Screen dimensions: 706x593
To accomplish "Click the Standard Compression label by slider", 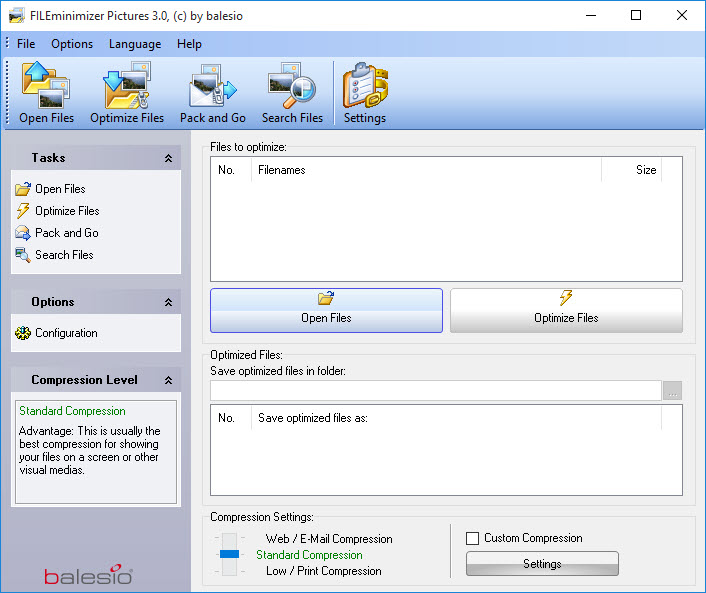I will pos(309,555).
